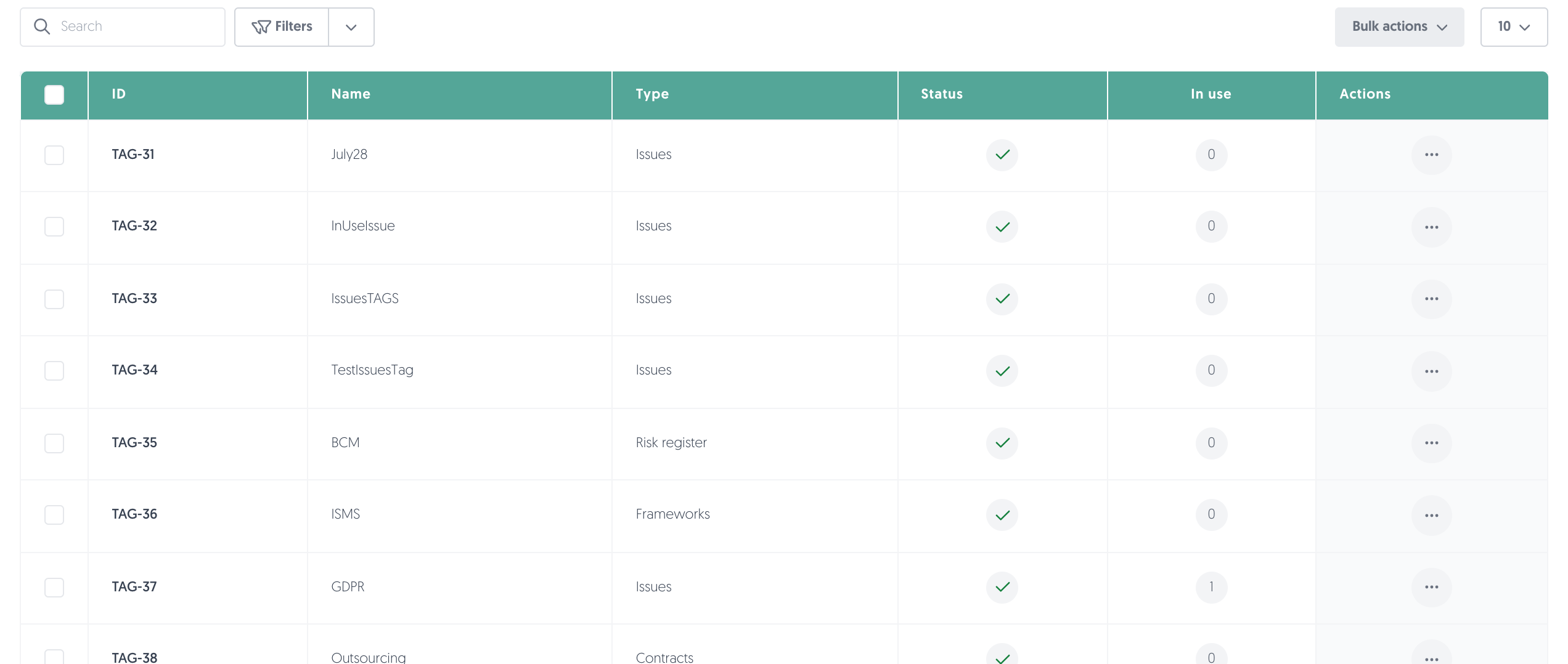Check the box for TAG-32

tap(54, 226)
